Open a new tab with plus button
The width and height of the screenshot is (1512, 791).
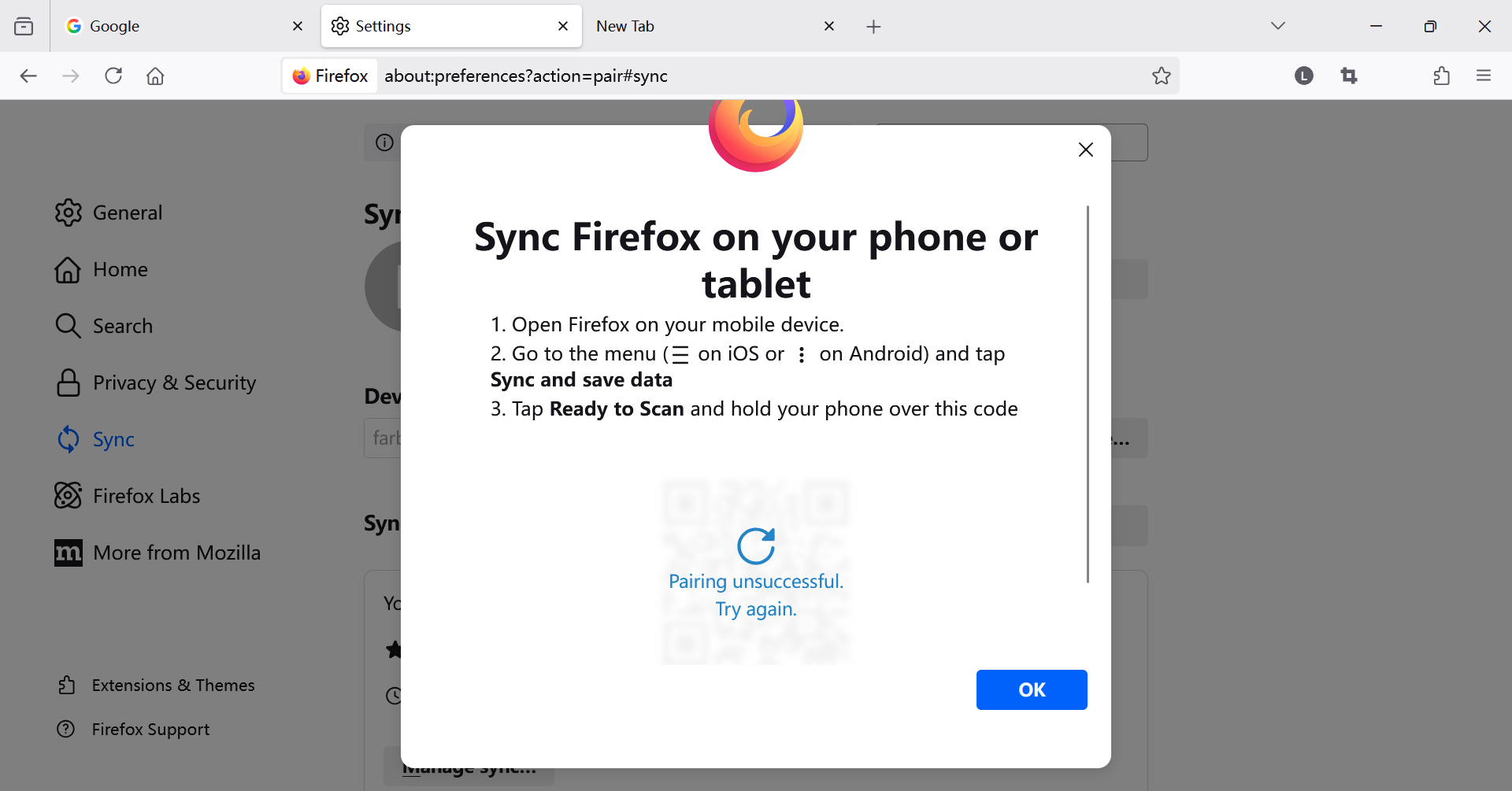(873, 27)
